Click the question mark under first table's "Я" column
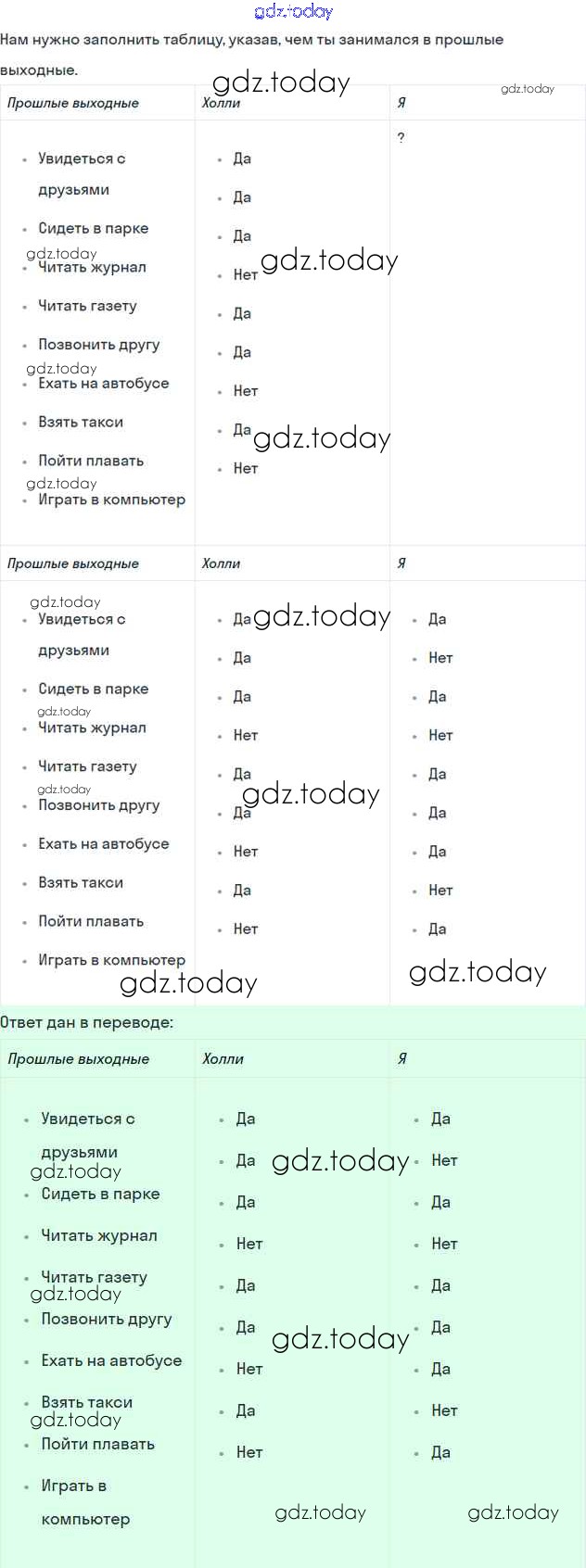586x1568 pixels. coord(401,138)
